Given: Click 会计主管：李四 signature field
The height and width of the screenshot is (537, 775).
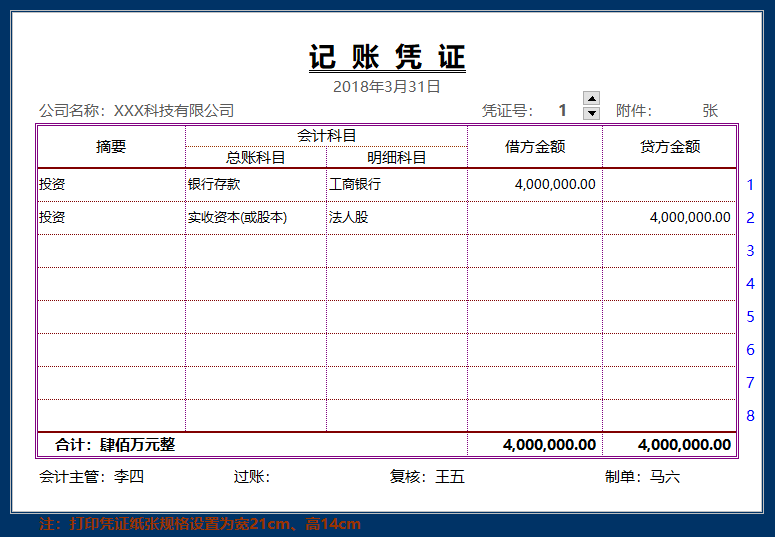Looking at the screenshot, I should pos(91,477).
